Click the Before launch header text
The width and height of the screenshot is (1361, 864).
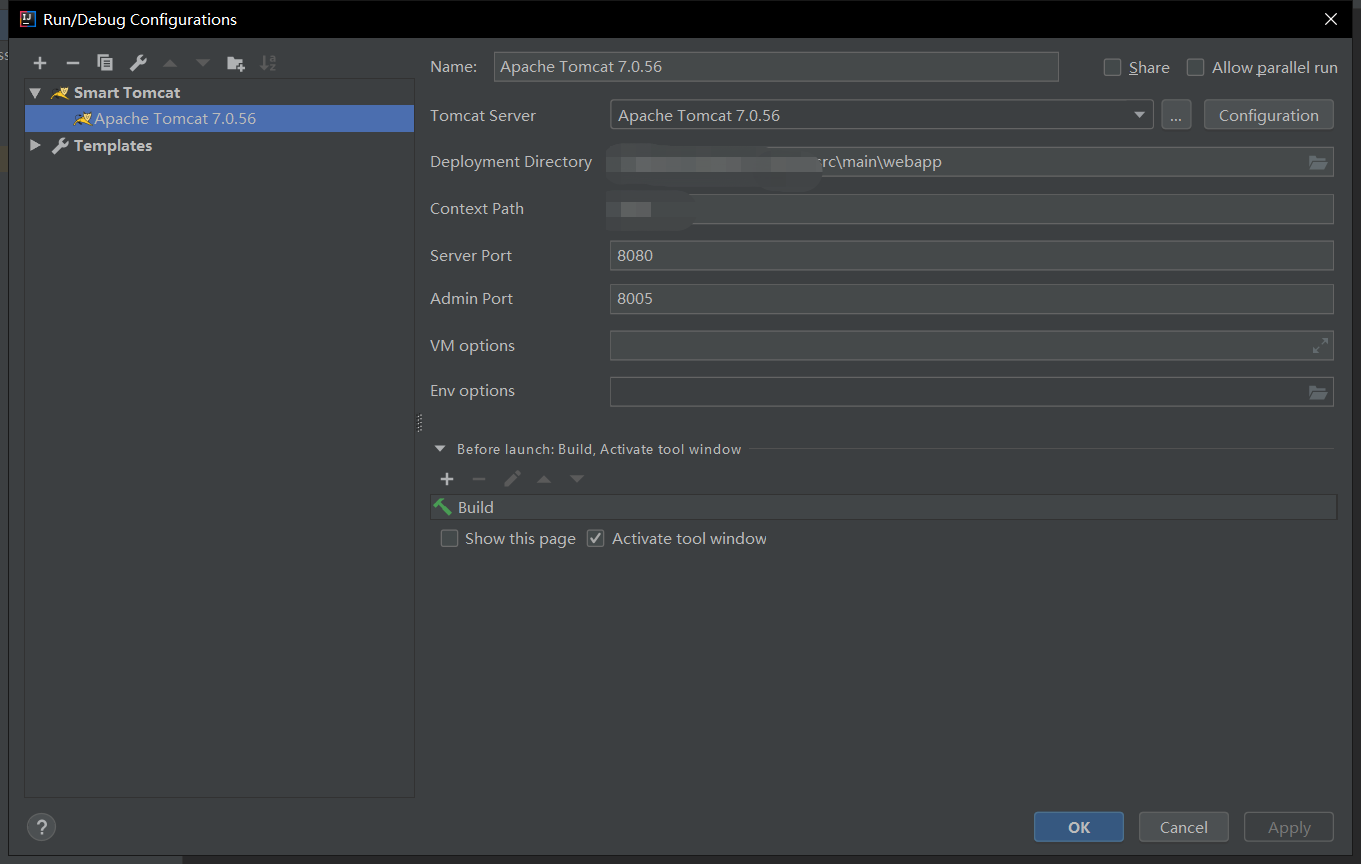coord(599,449)
